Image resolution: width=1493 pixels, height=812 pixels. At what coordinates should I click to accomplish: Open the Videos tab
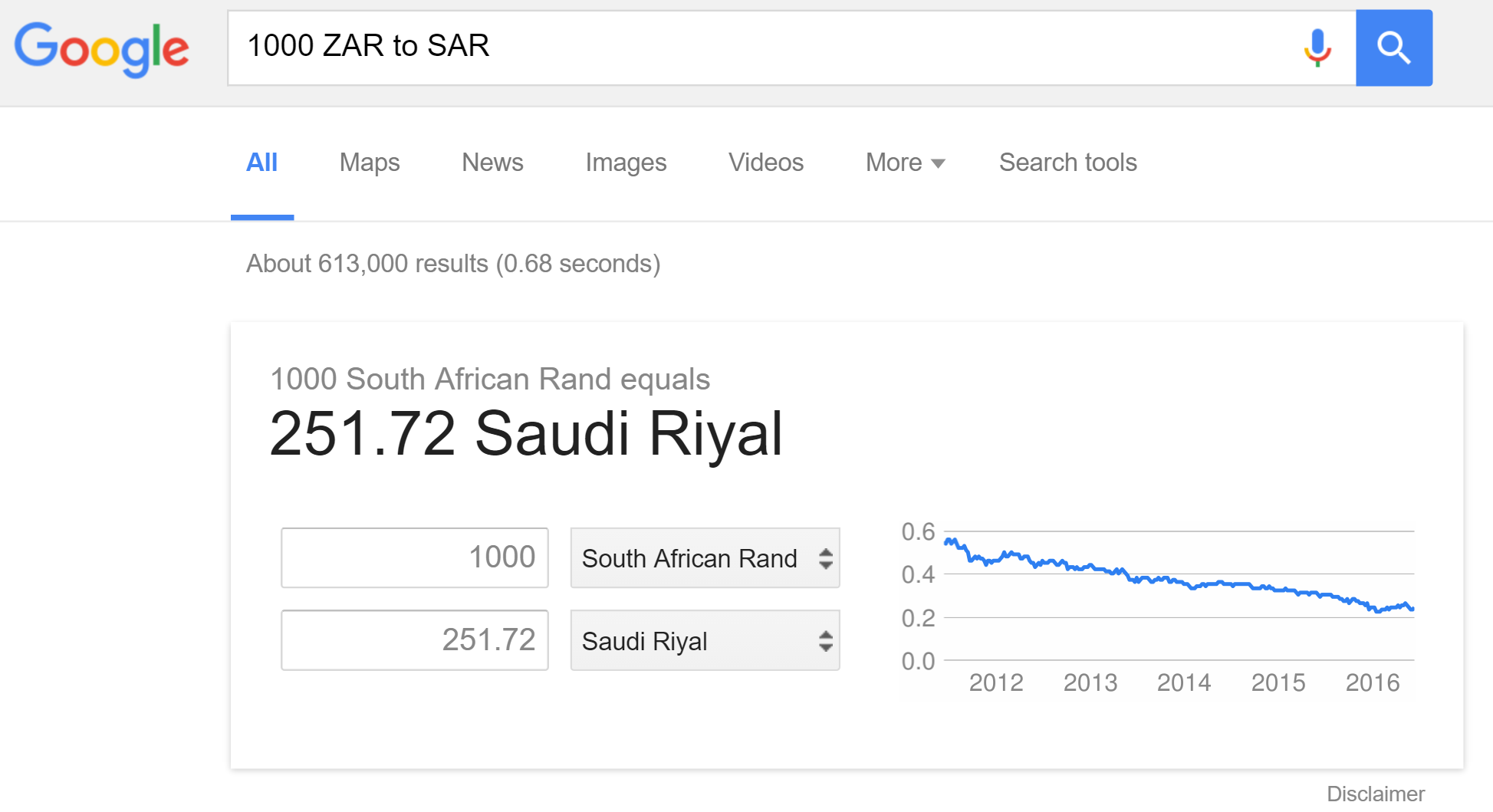(765, 163)
